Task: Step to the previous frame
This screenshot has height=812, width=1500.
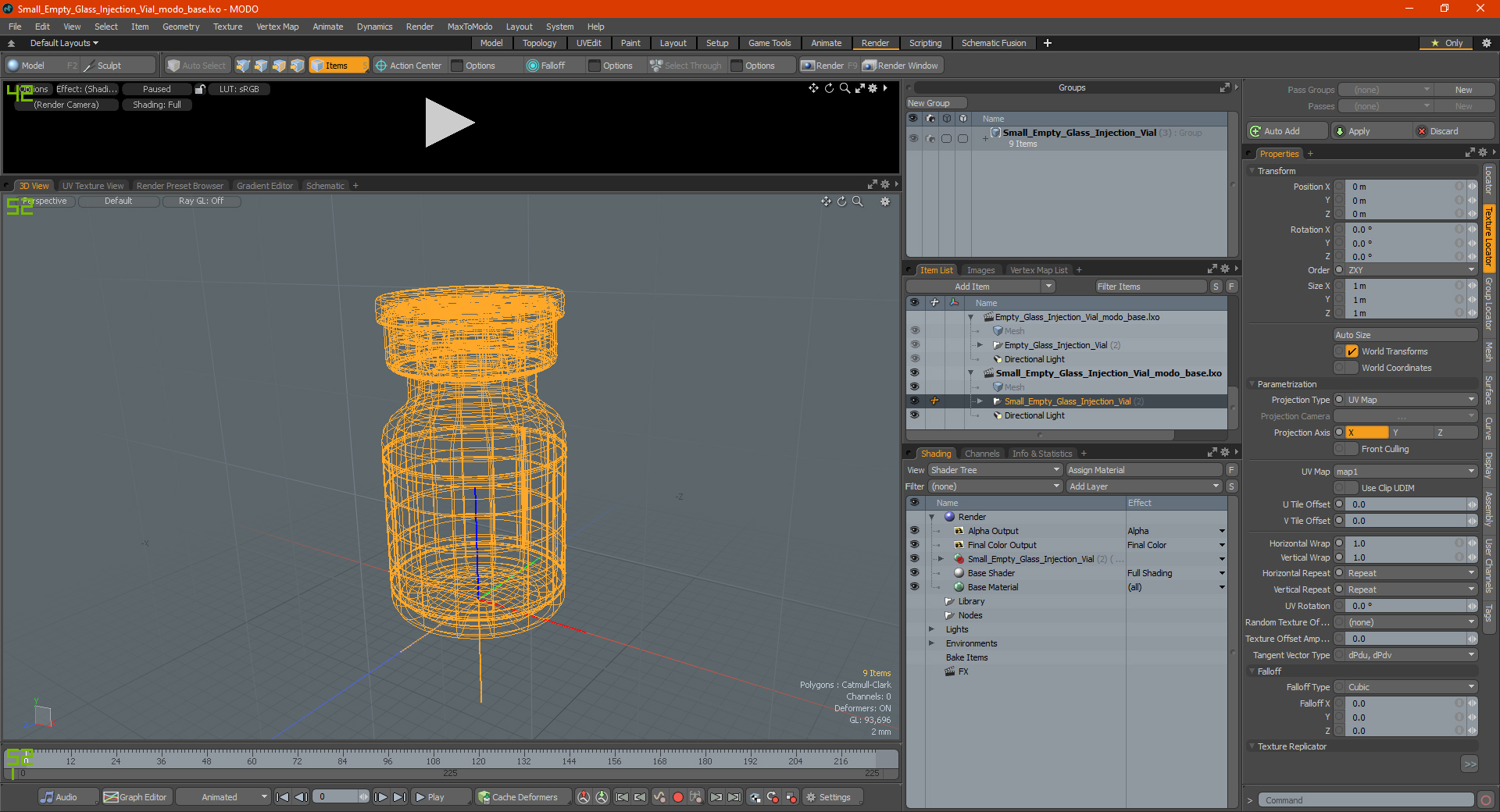Action: 301,797
